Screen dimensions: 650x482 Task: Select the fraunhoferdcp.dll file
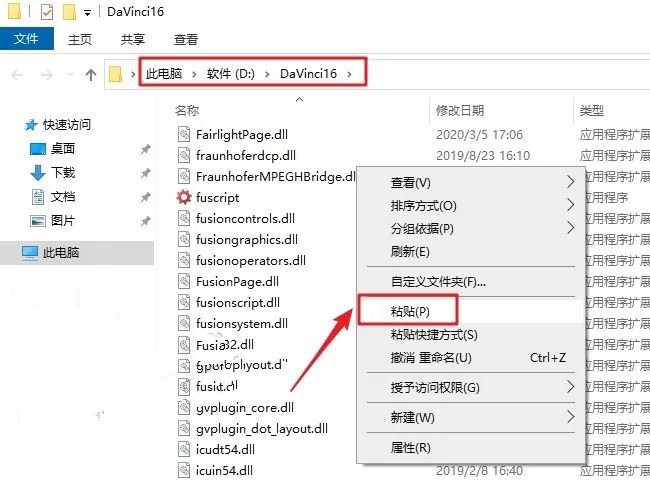(x=246, y=155)
